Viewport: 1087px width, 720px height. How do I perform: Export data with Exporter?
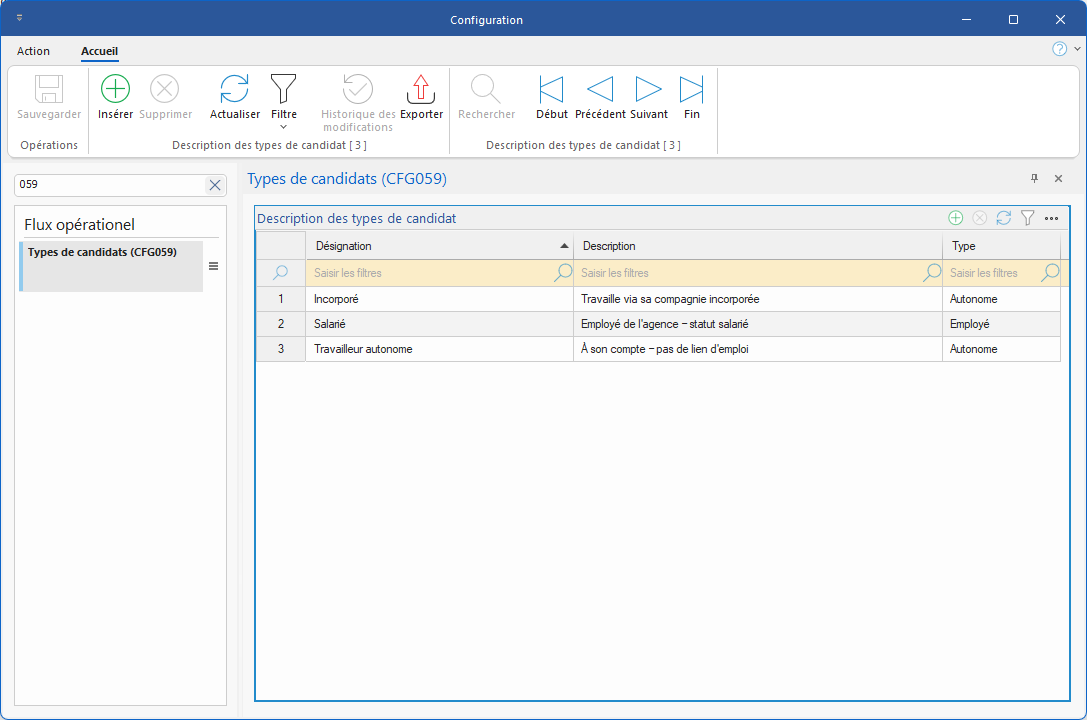(x=421, y=97)
